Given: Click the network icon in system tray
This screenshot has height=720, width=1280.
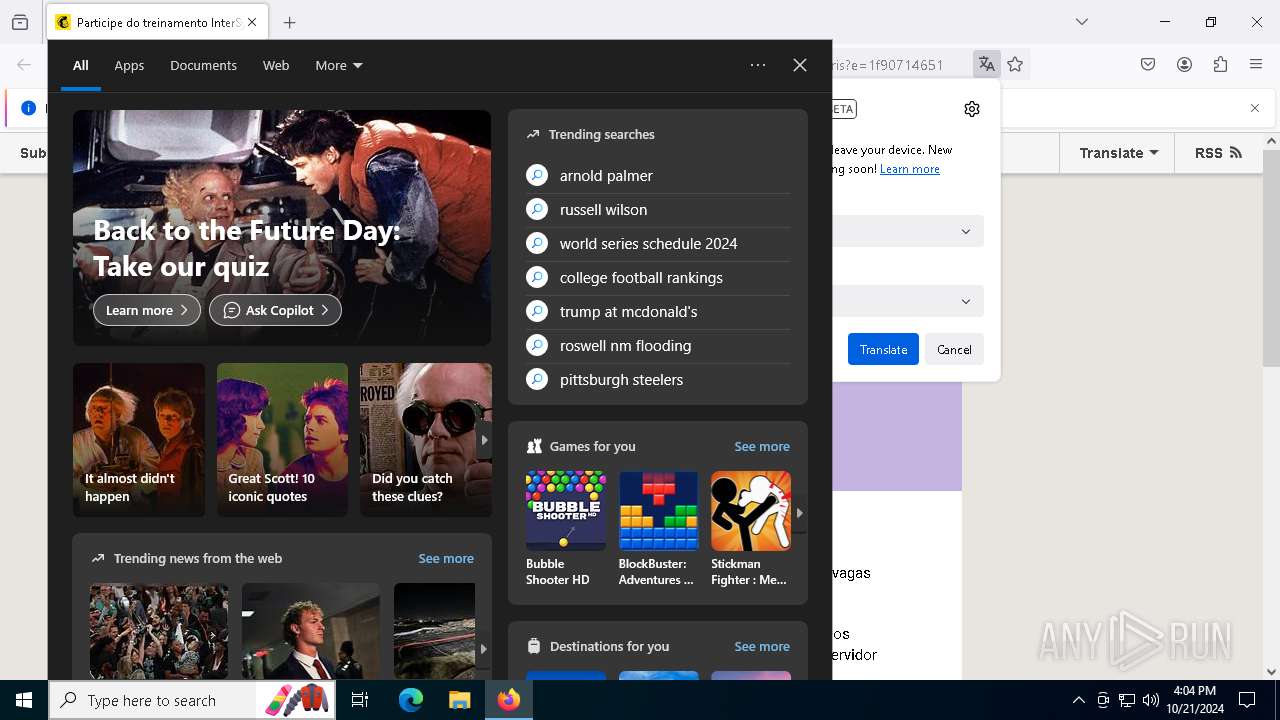Looking at the screenshot, I should tap(1127, 700).
